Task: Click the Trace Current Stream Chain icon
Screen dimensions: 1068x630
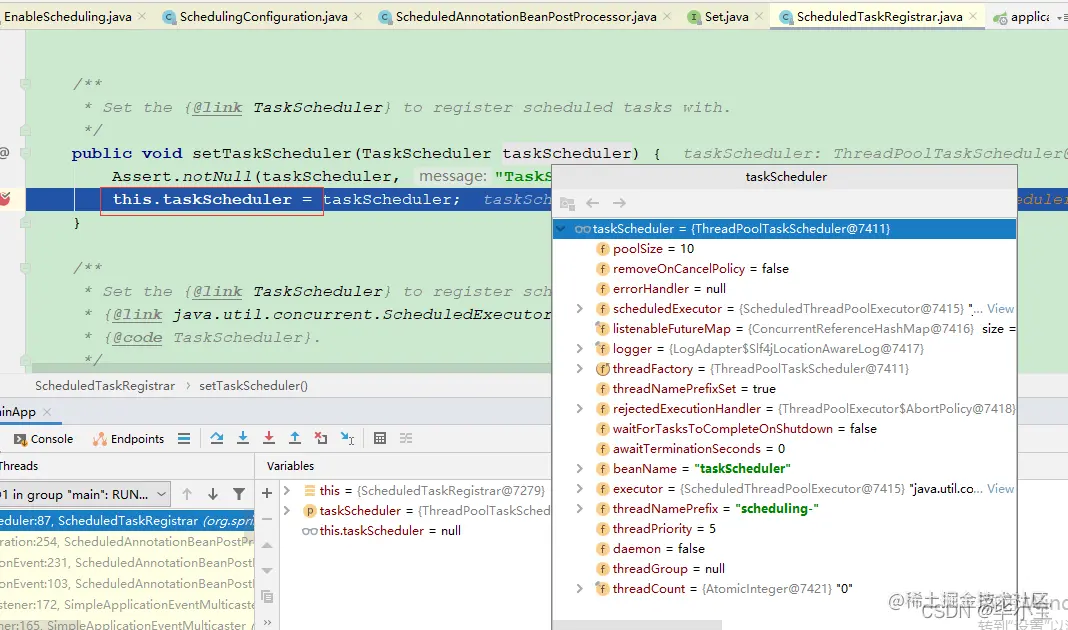Action: pos(406,438)
